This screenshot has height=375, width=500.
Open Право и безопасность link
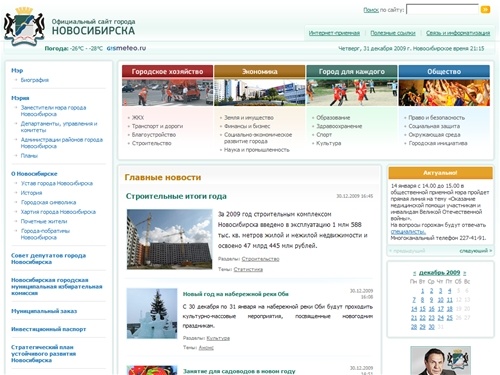coord(436,118)
